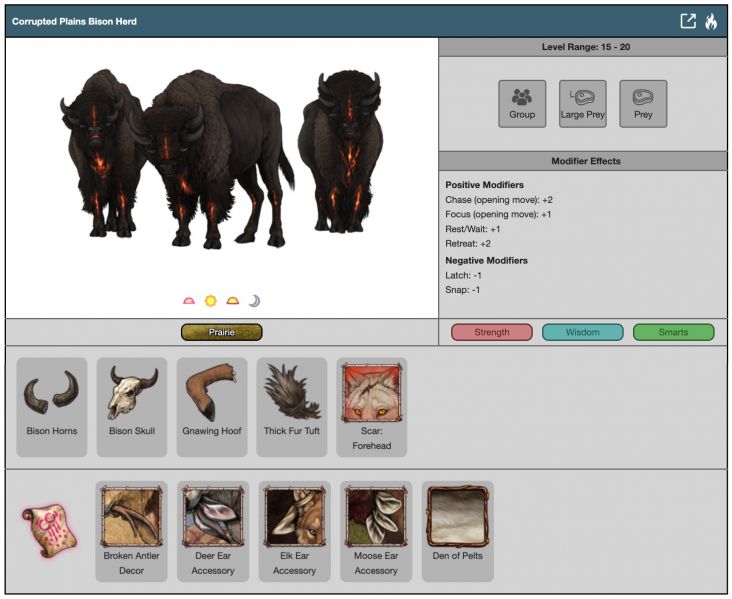Screen dimensions: 732x599
Task: Select the Large Prey category icon
Action: coord(583,103)
